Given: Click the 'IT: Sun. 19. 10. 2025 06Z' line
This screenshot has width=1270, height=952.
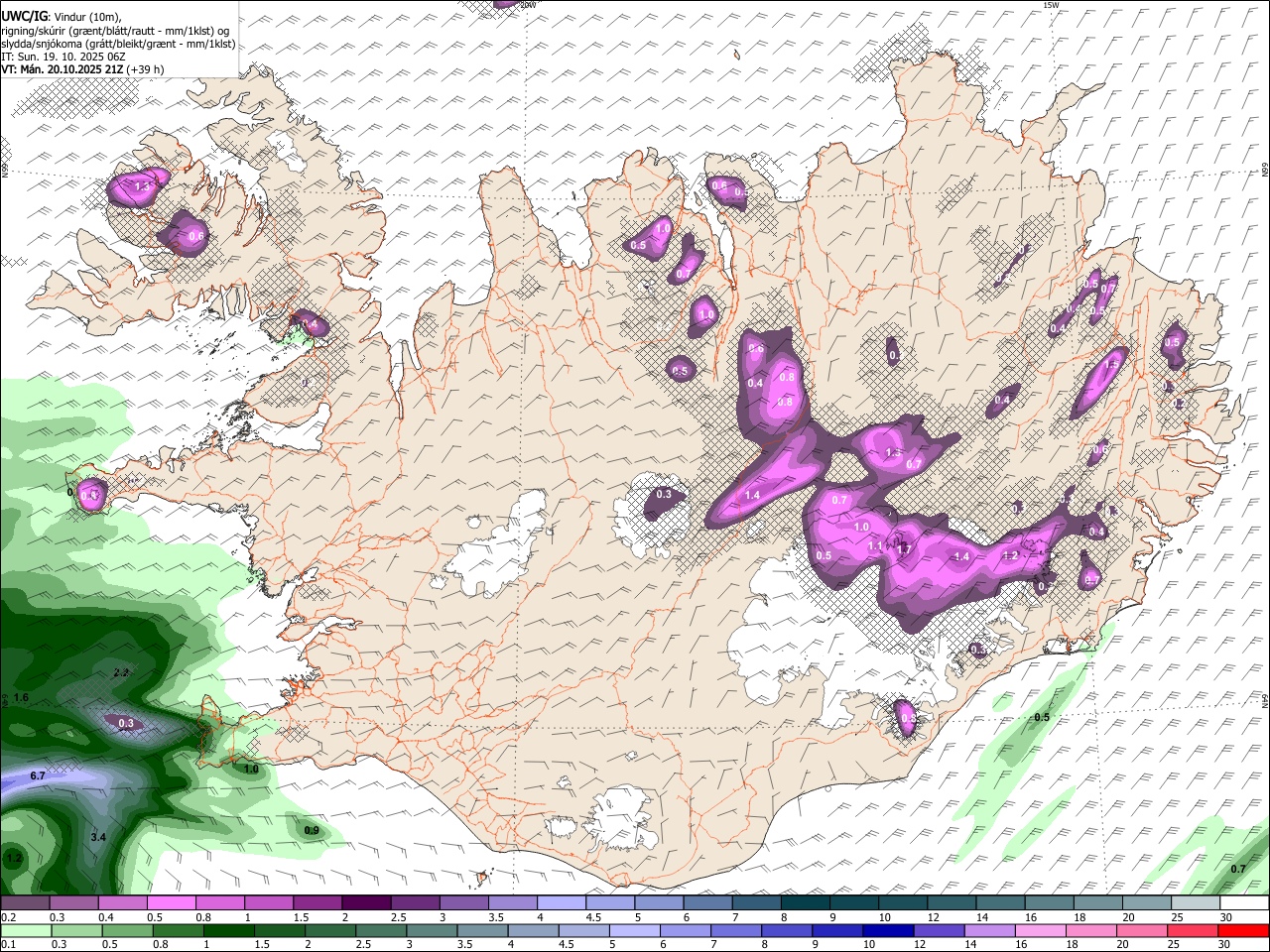Looking at the screenshot, I should (x=63, y=57).
